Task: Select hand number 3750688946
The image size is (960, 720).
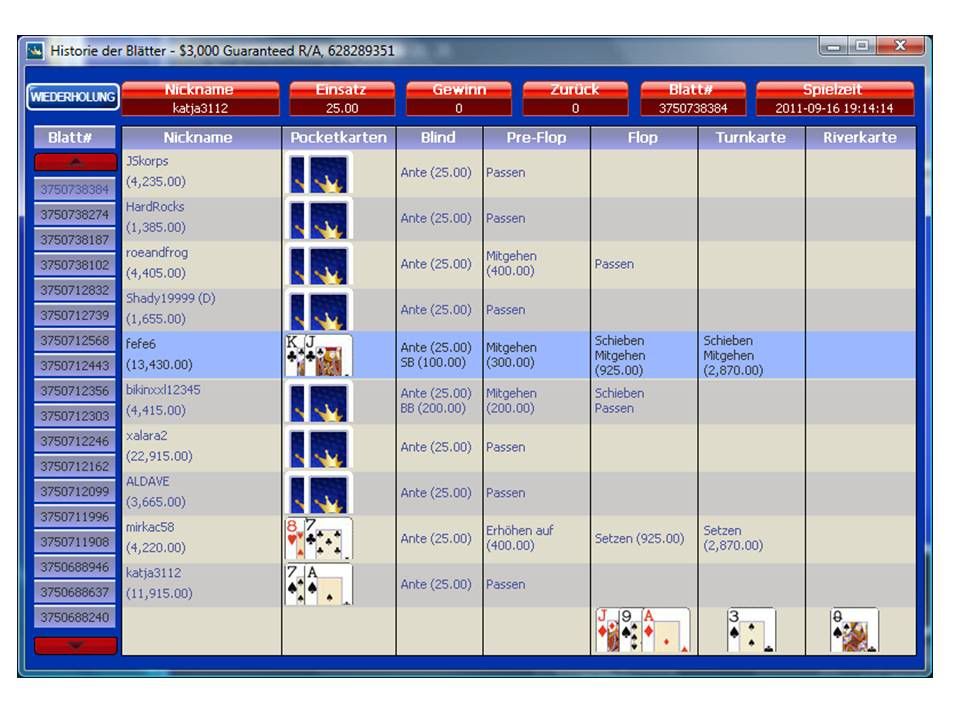Action: pos(75,567)
